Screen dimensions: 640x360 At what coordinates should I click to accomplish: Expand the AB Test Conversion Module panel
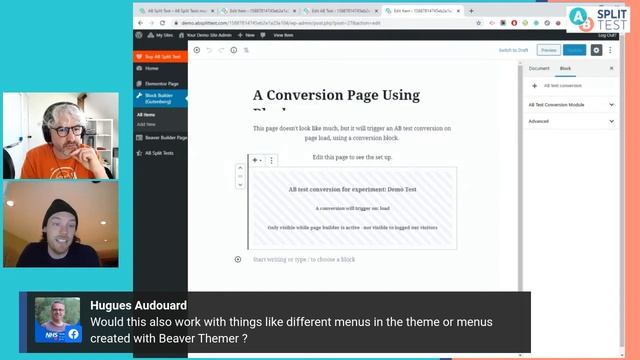[x=571, y=105]
